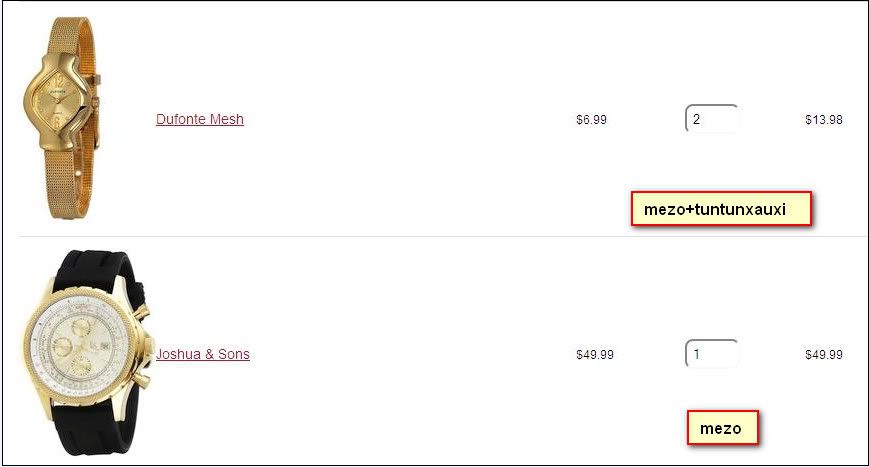Click the divider line between the product rows
The width and height of the screenshot is (869, 467).
[x=434, y=237]
